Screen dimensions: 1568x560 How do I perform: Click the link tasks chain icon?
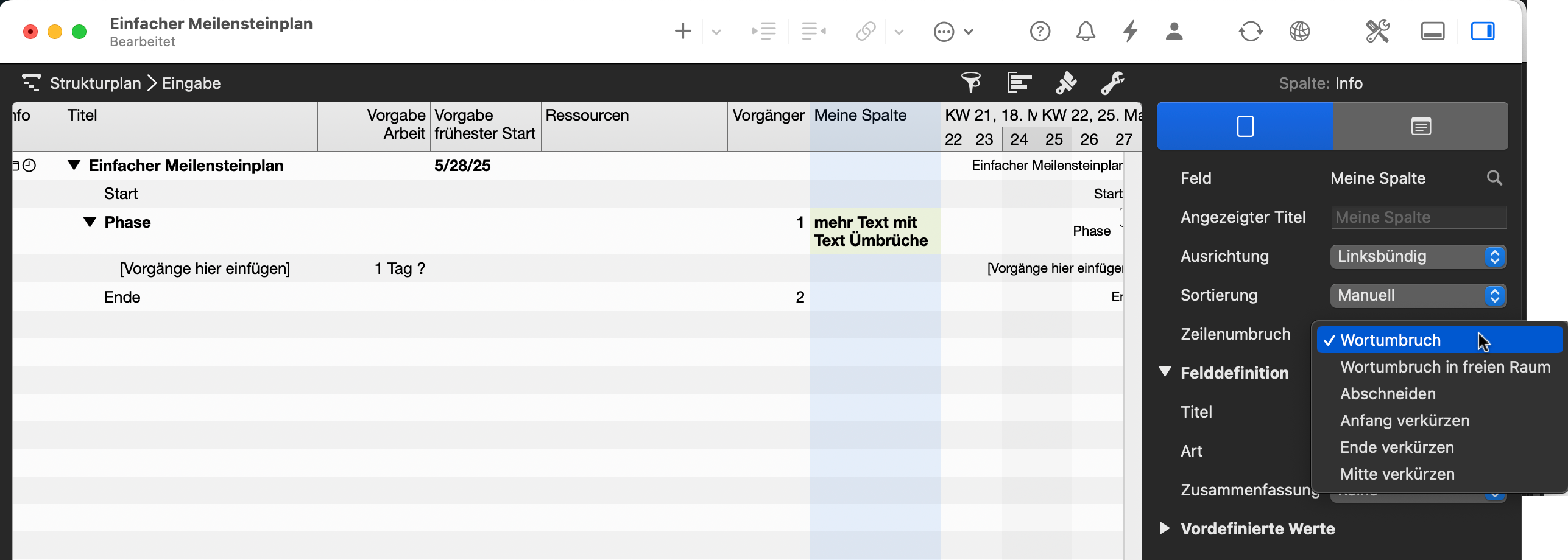point(866,31)
